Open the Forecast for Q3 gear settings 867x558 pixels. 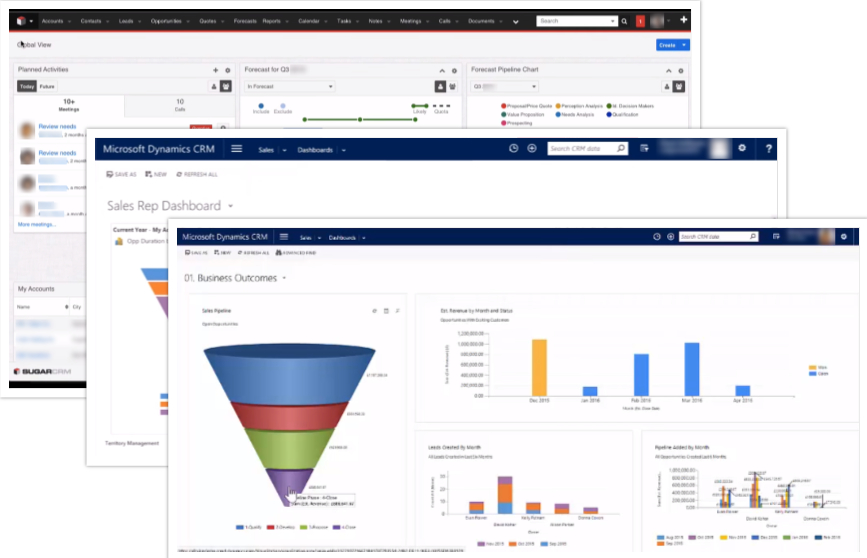455,71
